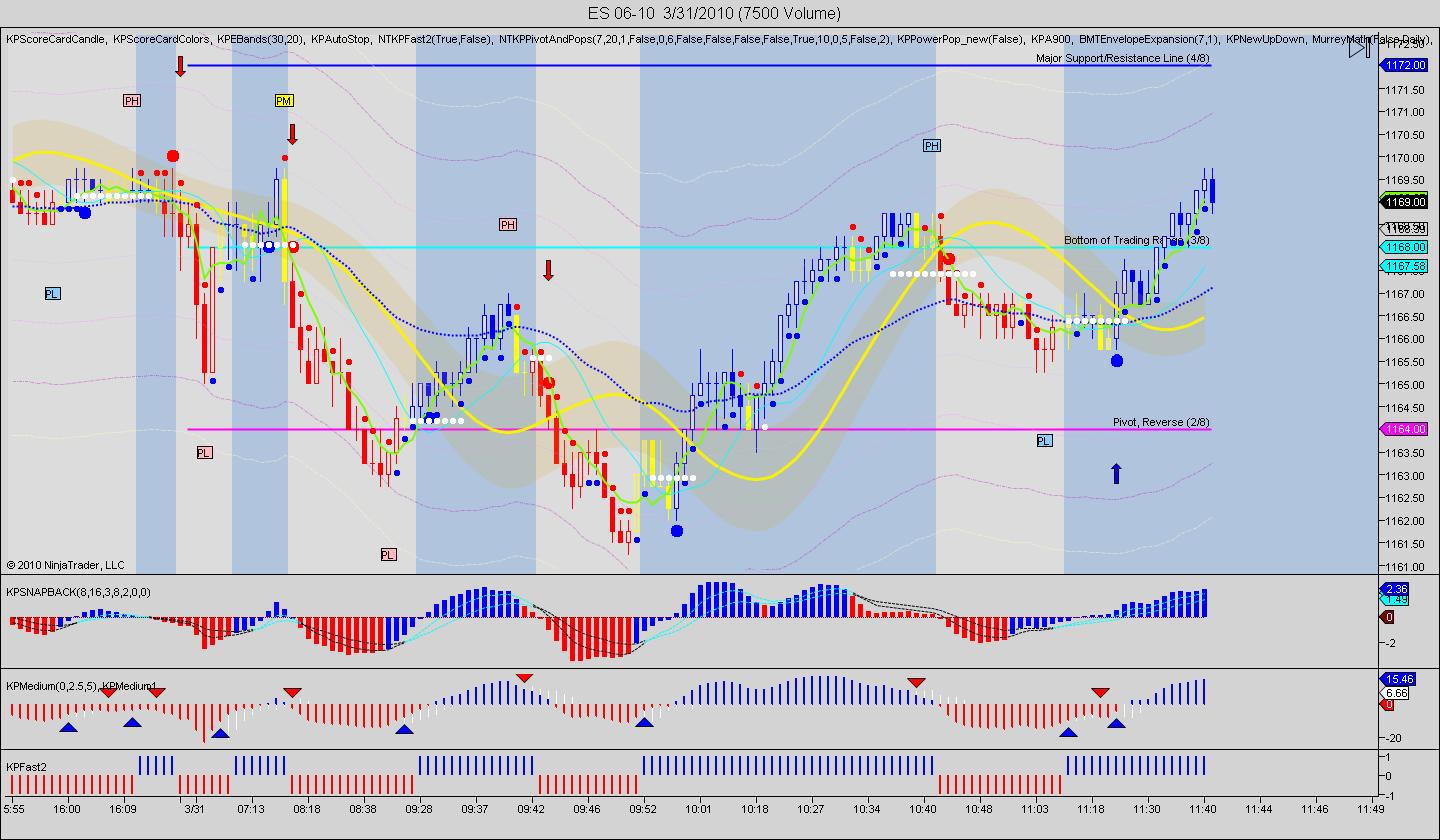
Task: Select the 07:13 time axis label
Action: click(250, 809)
